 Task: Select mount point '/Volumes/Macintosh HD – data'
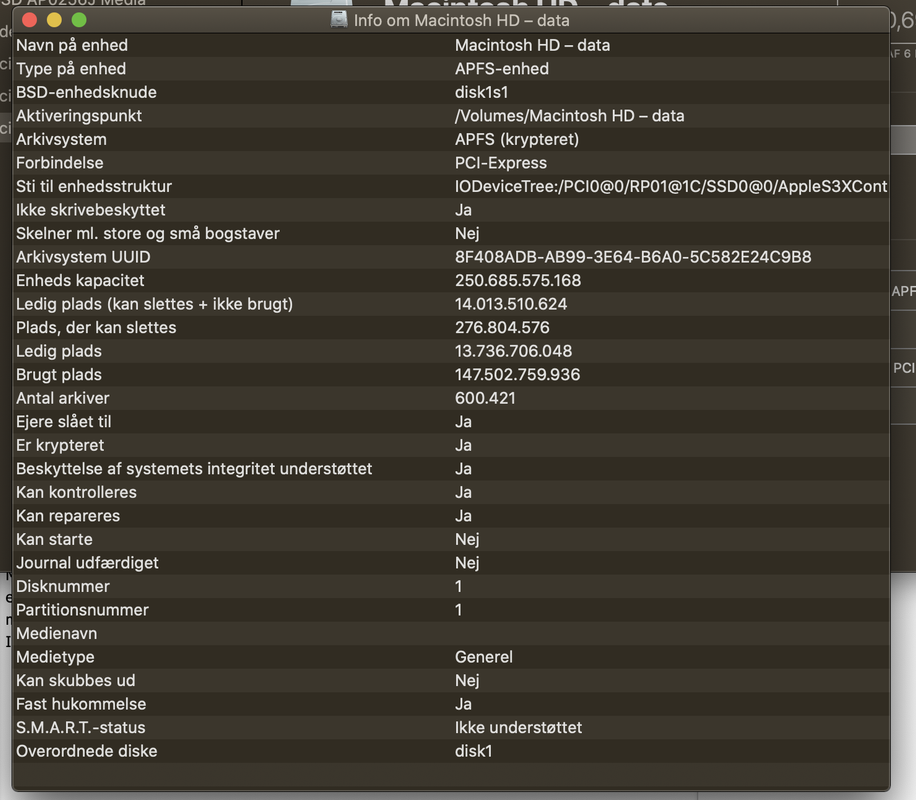click(x=570, y=116)
